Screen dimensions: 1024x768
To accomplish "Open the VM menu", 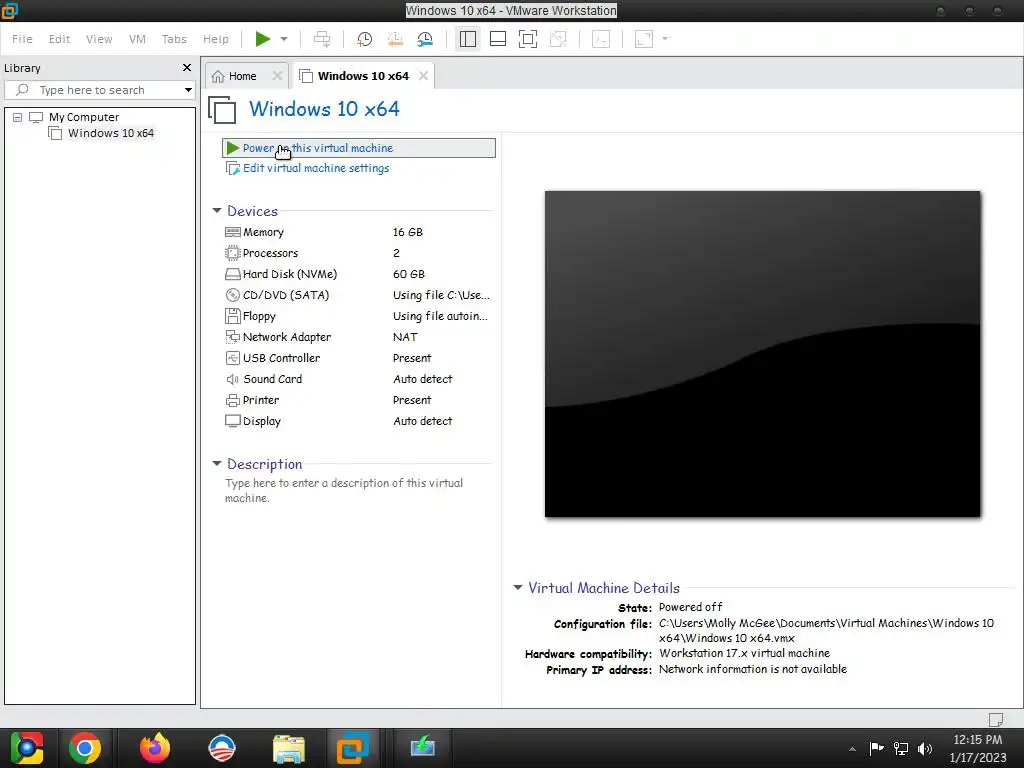I will pos(137,39).
